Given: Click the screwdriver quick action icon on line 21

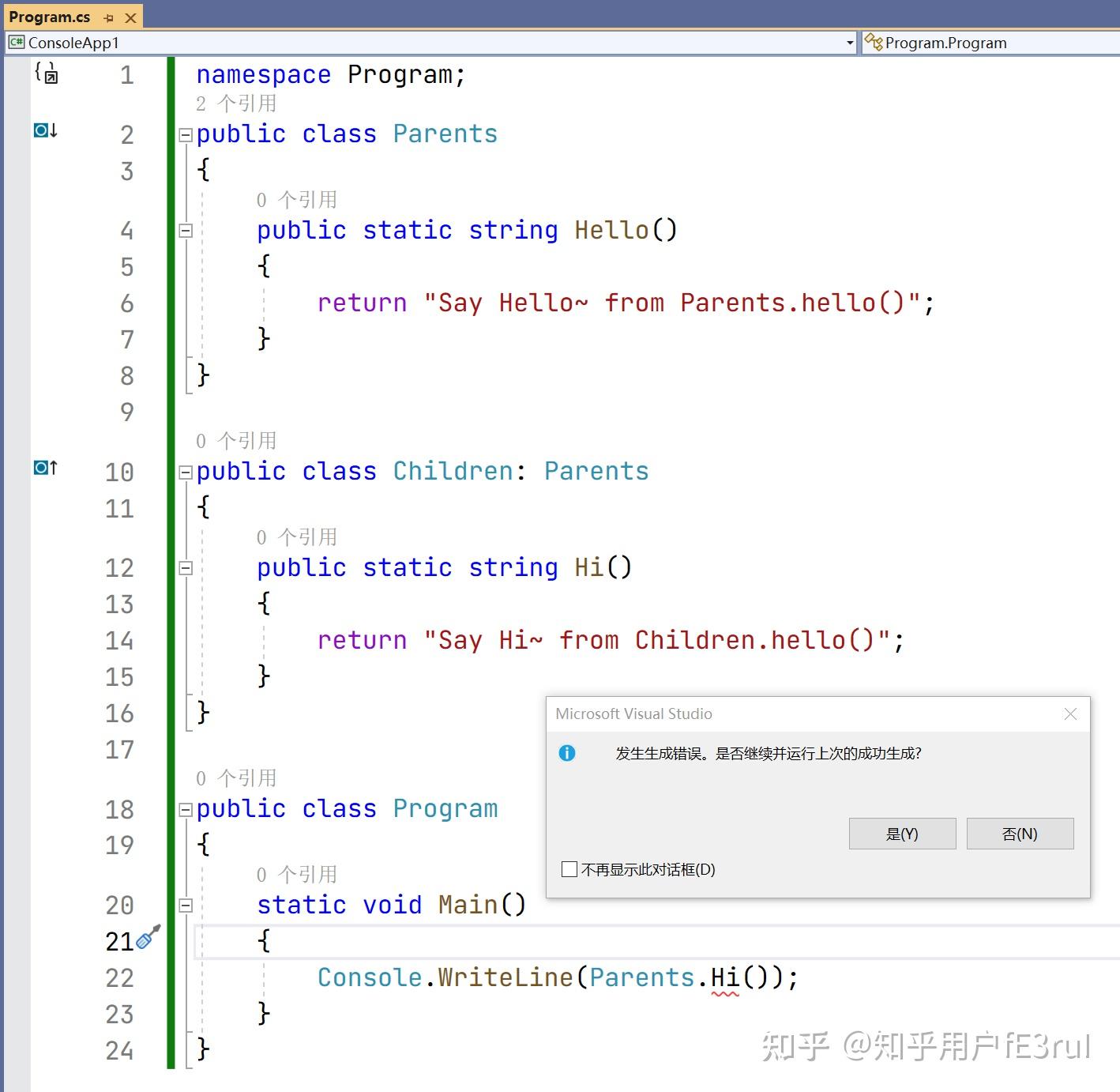Looking at the screenshot, I should tap(148, 936).
